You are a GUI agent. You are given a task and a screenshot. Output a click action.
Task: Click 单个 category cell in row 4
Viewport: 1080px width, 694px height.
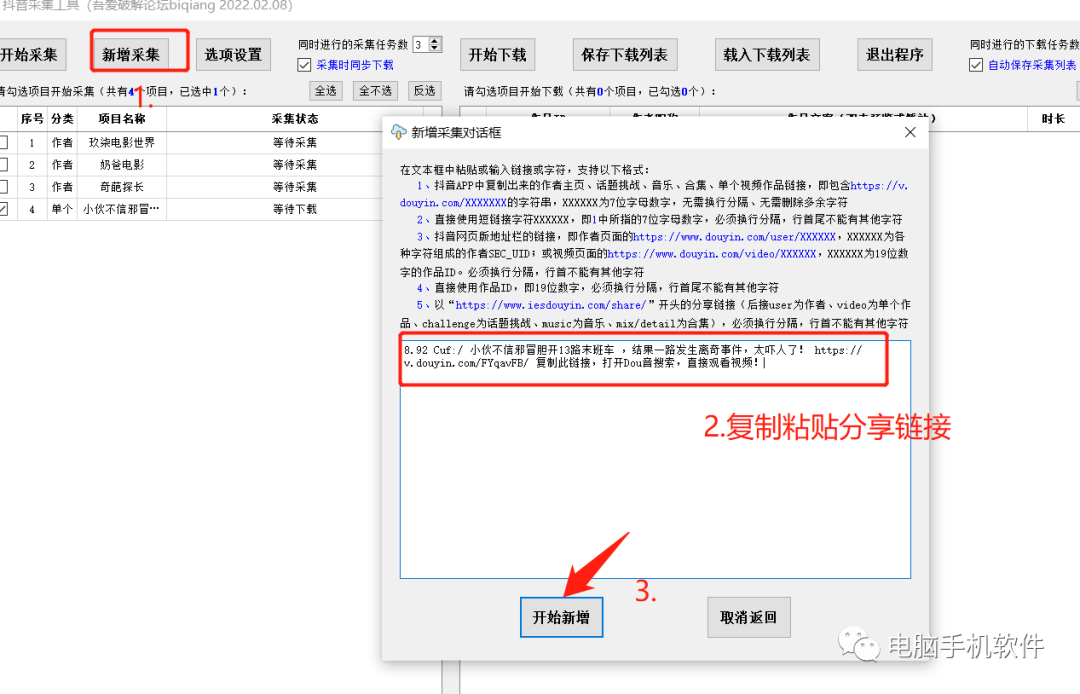pyautogui.click(x=62, y=209)
